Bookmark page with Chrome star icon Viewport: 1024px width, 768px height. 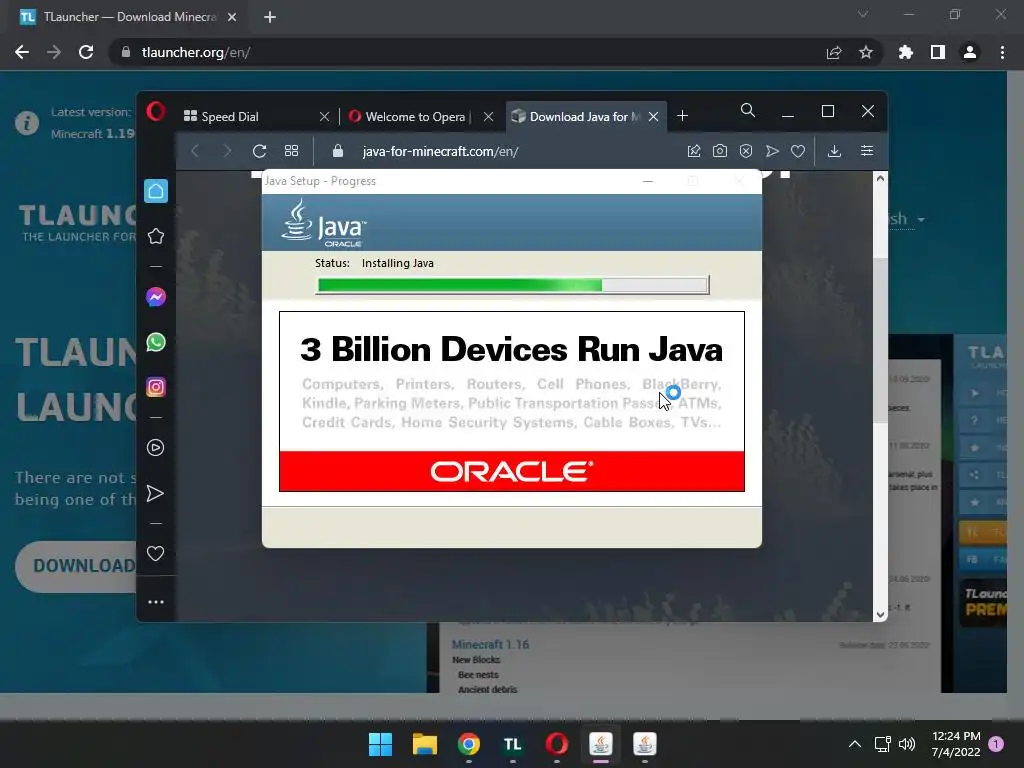click(x=866, y=52)
